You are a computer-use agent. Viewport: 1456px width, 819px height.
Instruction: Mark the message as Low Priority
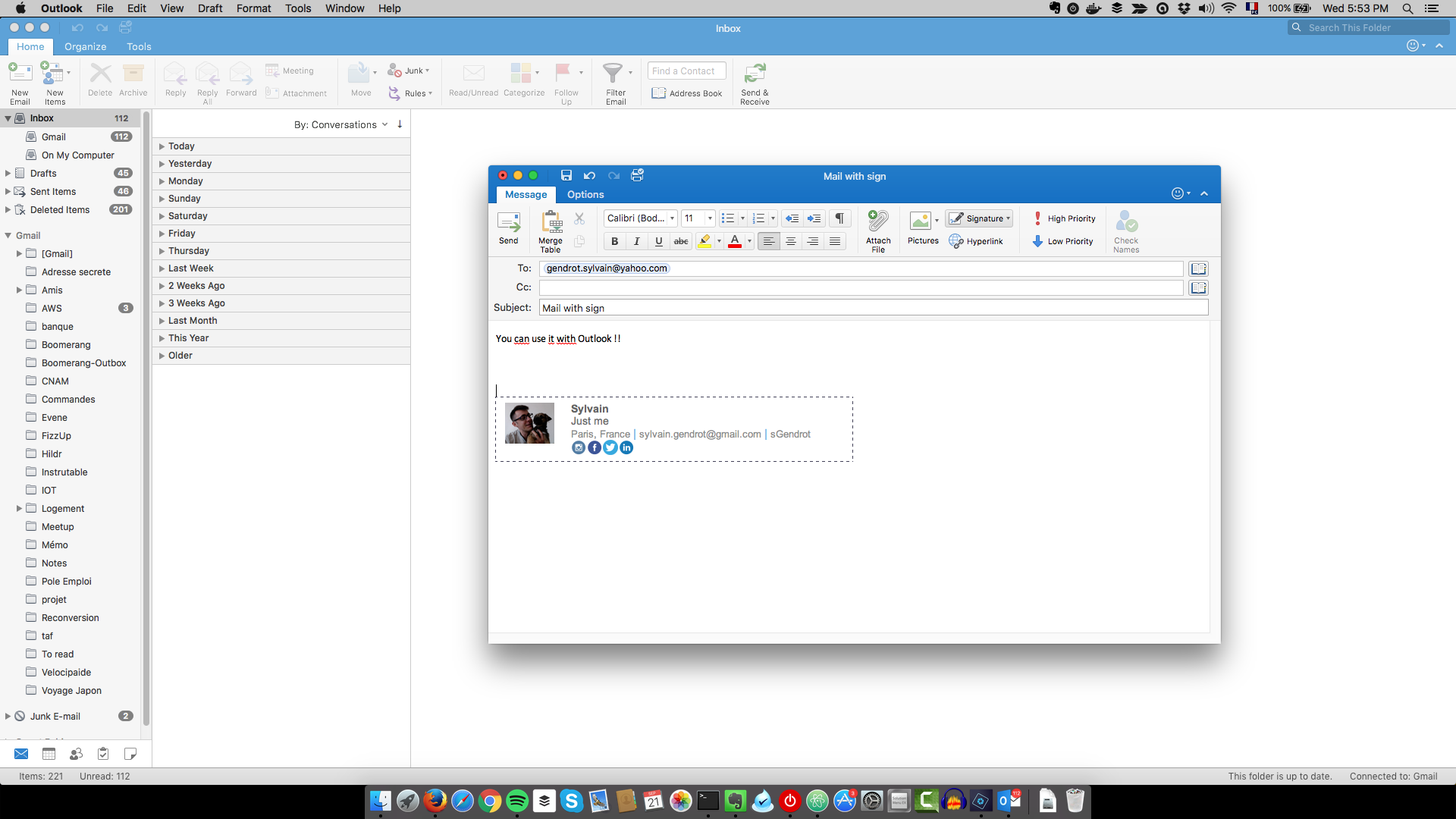click(x=1062, y=241)
